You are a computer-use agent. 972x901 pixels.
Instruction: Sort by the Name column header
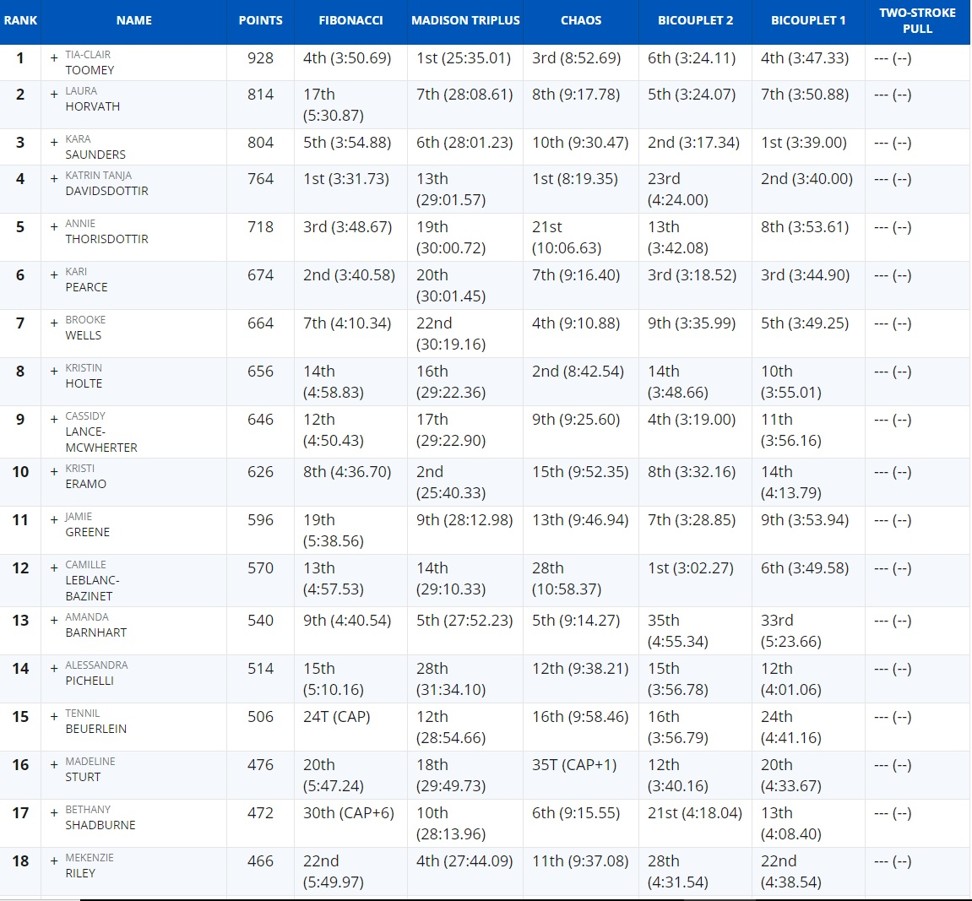click(134, 20)
